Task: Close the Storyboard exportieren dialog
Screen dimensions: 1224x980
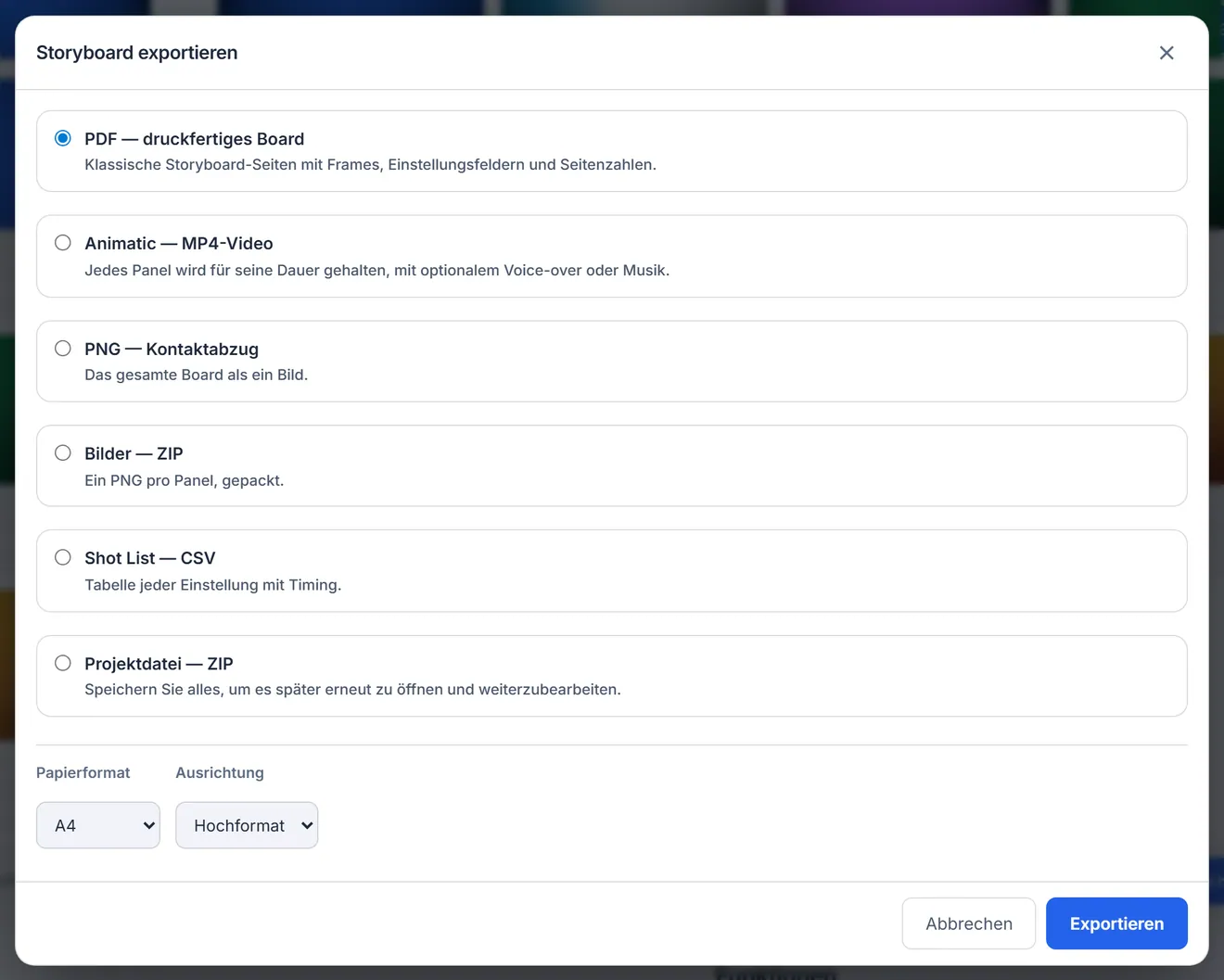Action: [1167, 53]
